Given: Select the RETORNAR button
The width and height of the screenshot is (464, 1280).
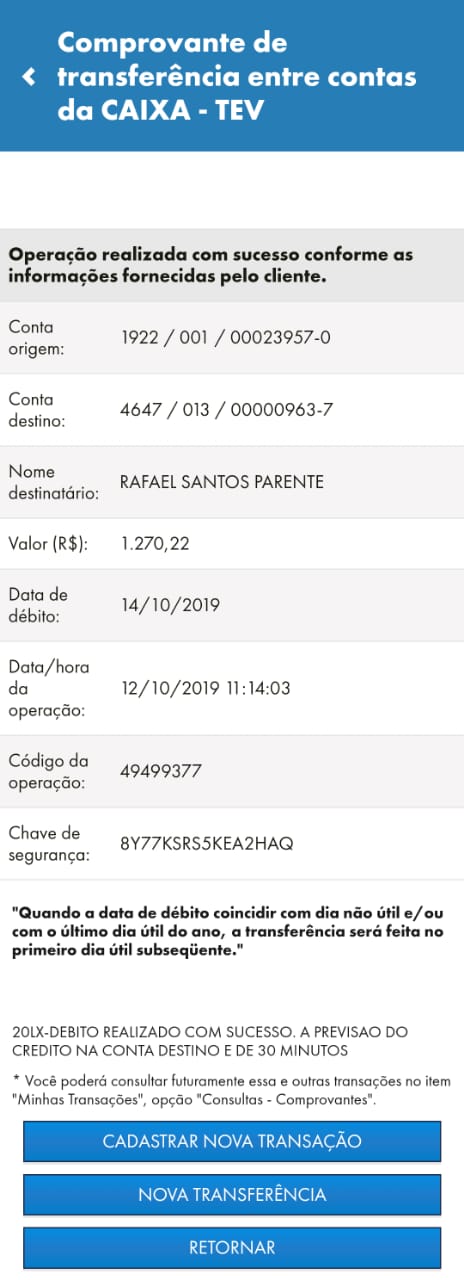Looking at the screenshot, I should point(232,1247).
